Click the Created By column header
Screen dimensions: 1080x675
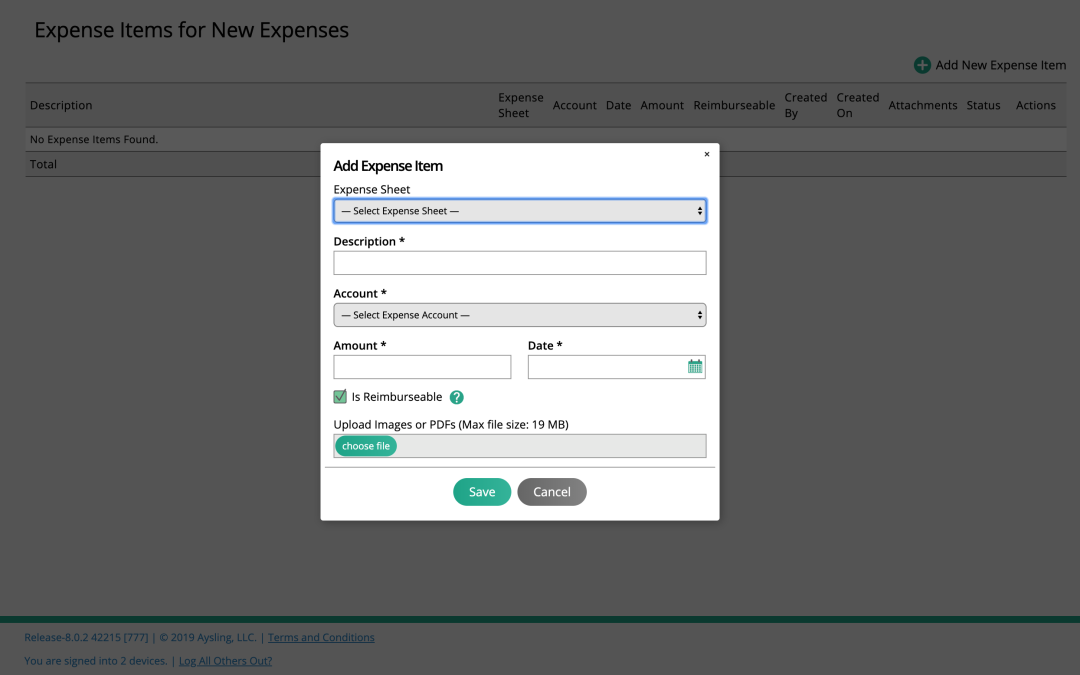point(805,105)
